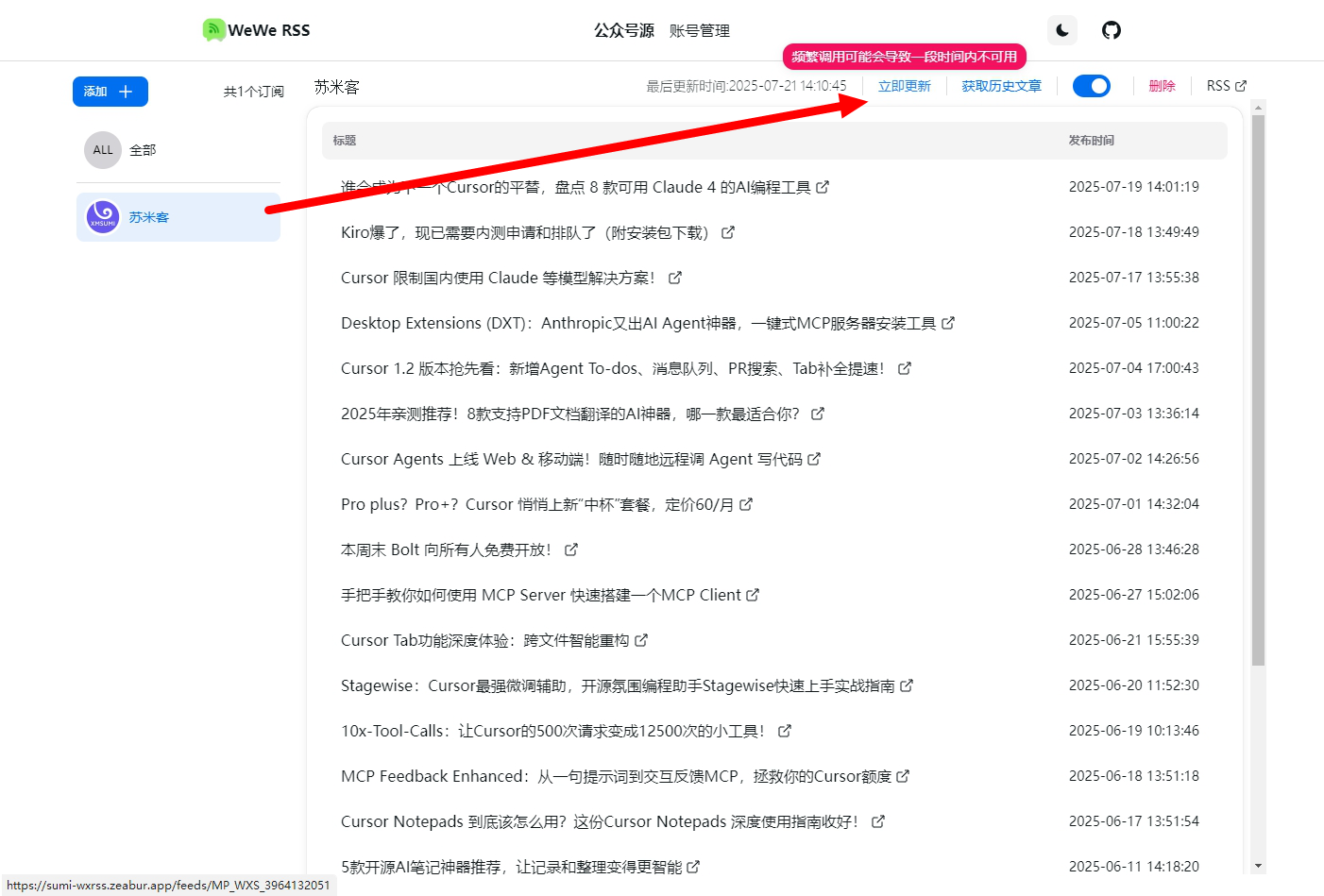Image resolution: width=1324 pixels, height=896 pixels.
Task: Click scrollbar up arrow
Action: (x=1258, y=108)
